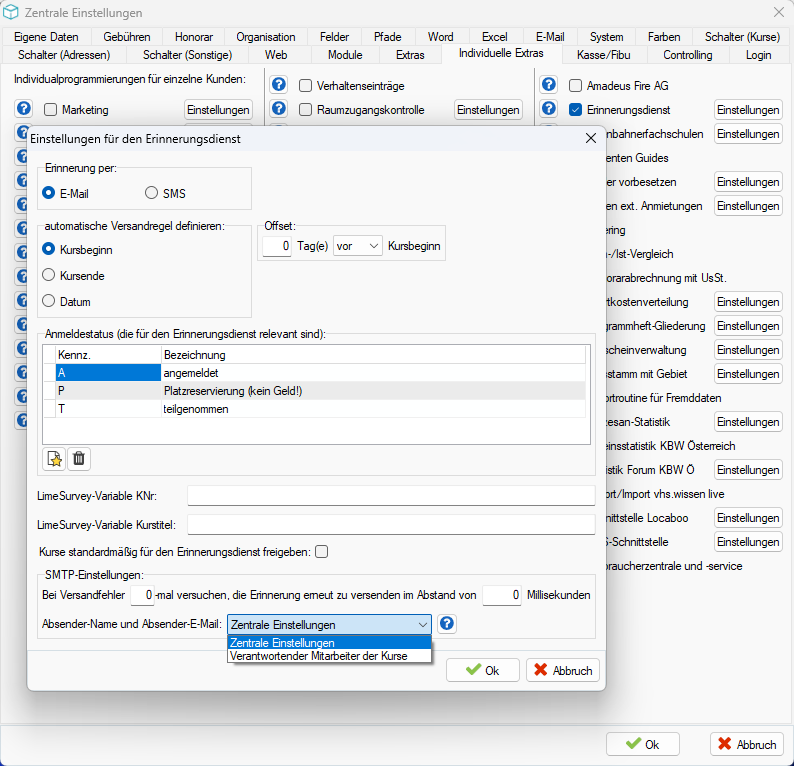Click Ok in Zentrale Einstellungen window

(x=643, y=744)
